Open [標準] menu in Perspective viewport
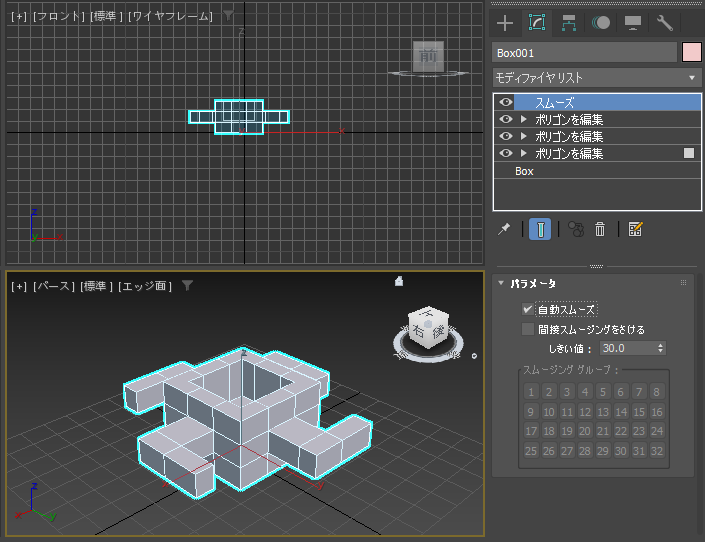This screenshot has height=542, width=705. click(96, 286)
